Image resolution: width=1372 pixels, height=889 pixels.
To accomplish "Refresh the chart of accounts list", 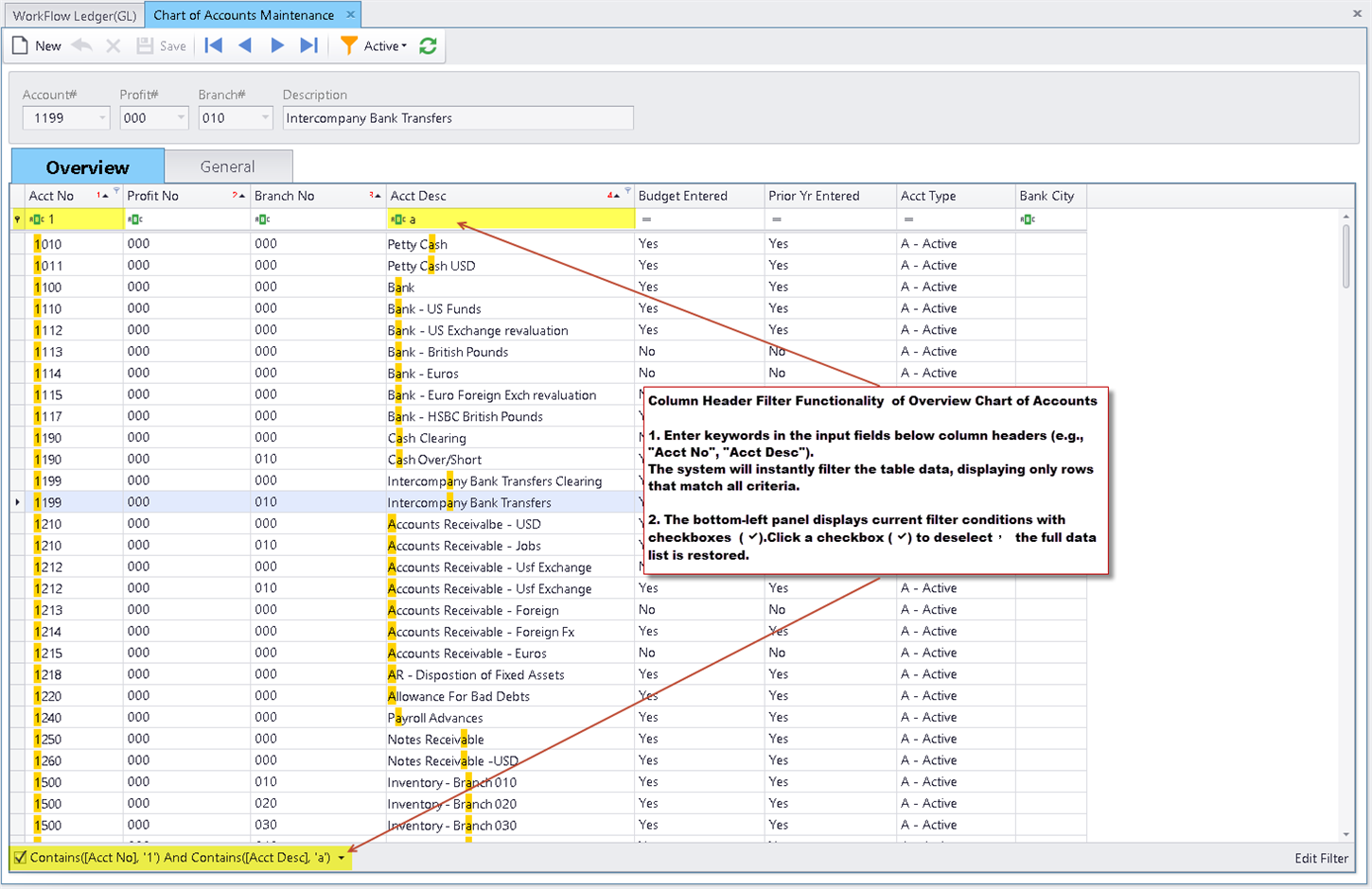I will click(x=428, y=45).
